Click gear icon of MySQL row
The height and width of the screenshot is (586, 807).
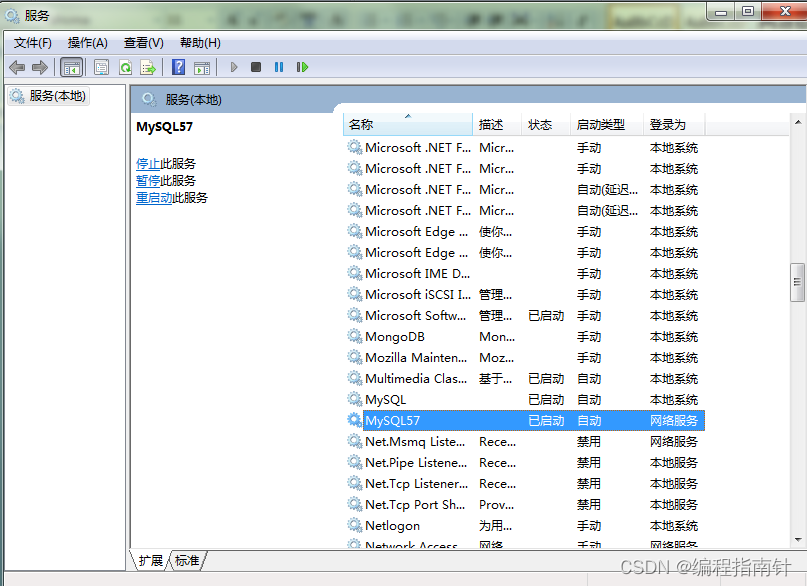click(354, 399)
